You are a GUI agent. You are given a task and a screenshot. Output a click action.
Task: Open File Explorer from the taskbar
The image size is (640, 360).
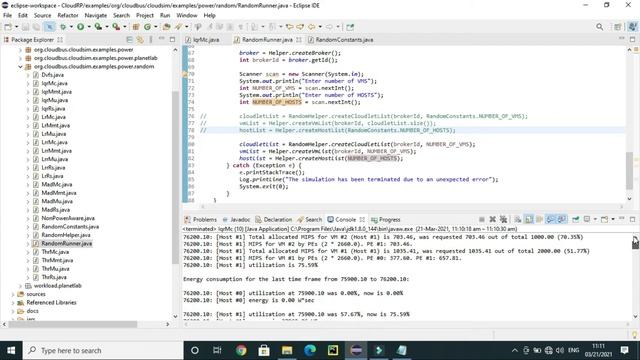coord(287,351)
